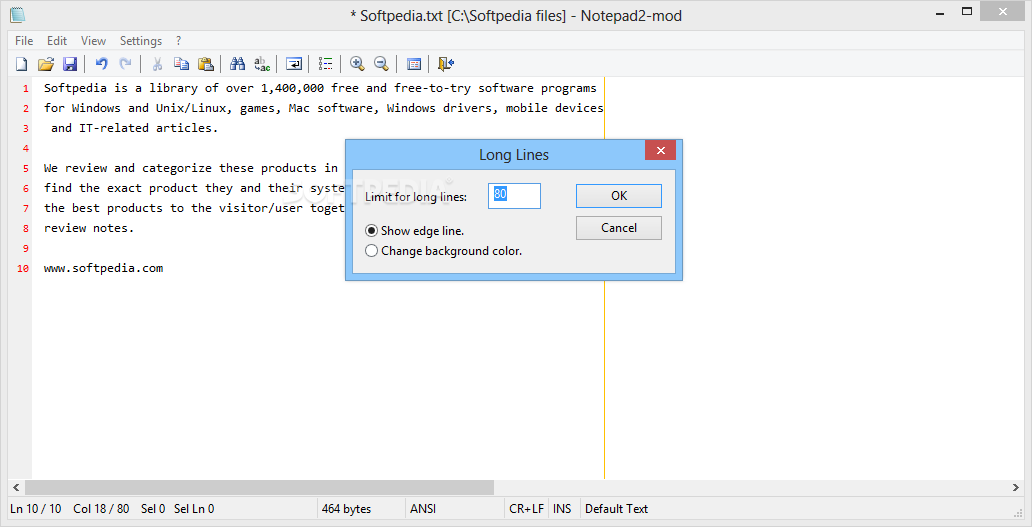This screenshot has width=1032, height=527.
Task: Click 'ANSI' encoding status entry
Action: tap(423, 509)
